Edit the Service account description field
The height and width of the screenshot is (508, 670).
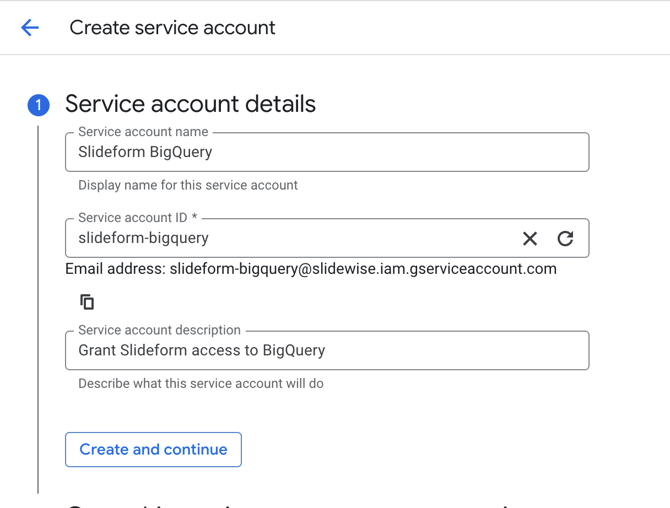click(326, 351)
